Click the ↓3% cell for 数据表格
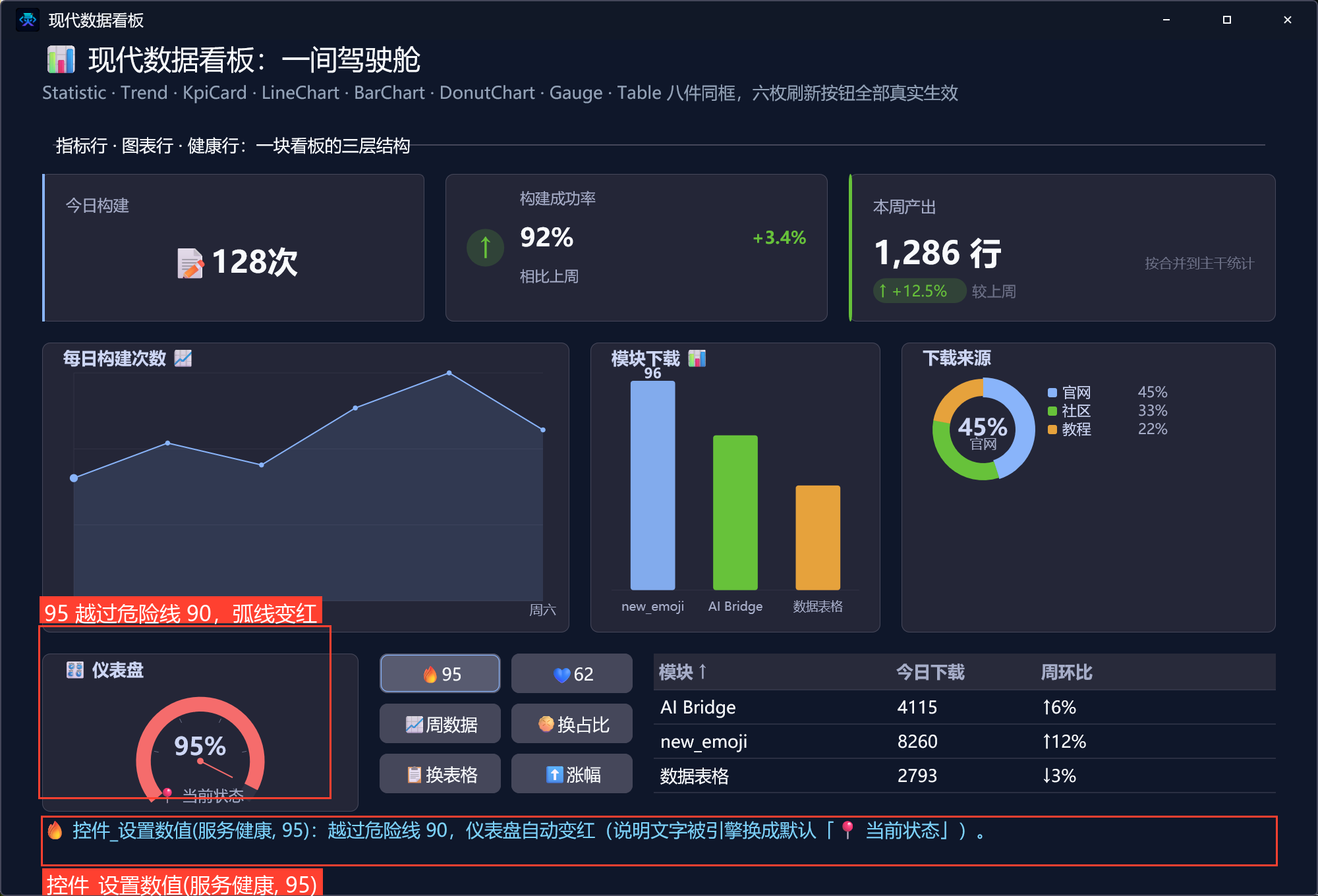Screen dimensions: 1318x896 [x=1058, y=775]
